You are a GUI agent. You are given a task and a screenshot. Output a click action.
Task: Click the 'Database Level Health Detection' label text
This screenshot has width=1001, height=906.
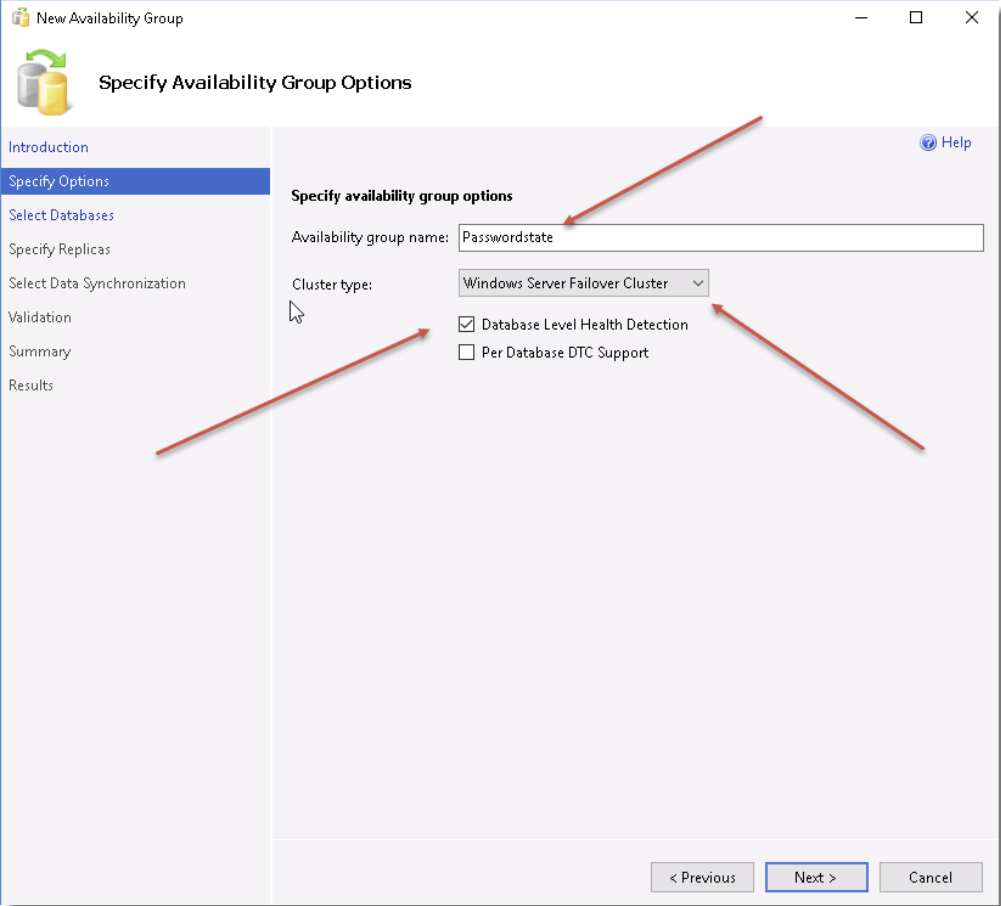pyautogui.click(x=585, y=324)
